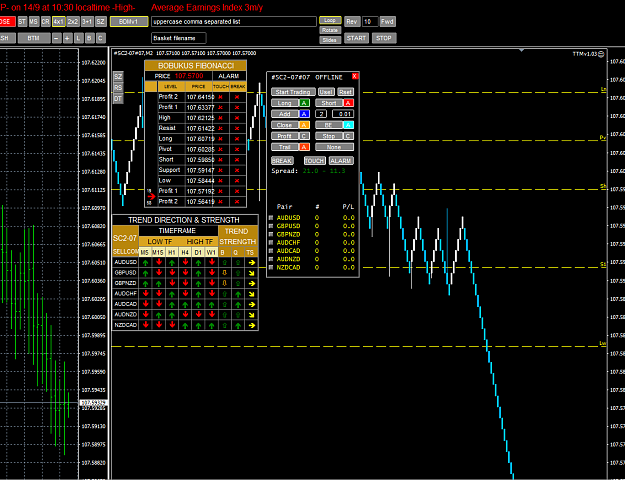Click the Trail button in trade panel

[285, 147]
